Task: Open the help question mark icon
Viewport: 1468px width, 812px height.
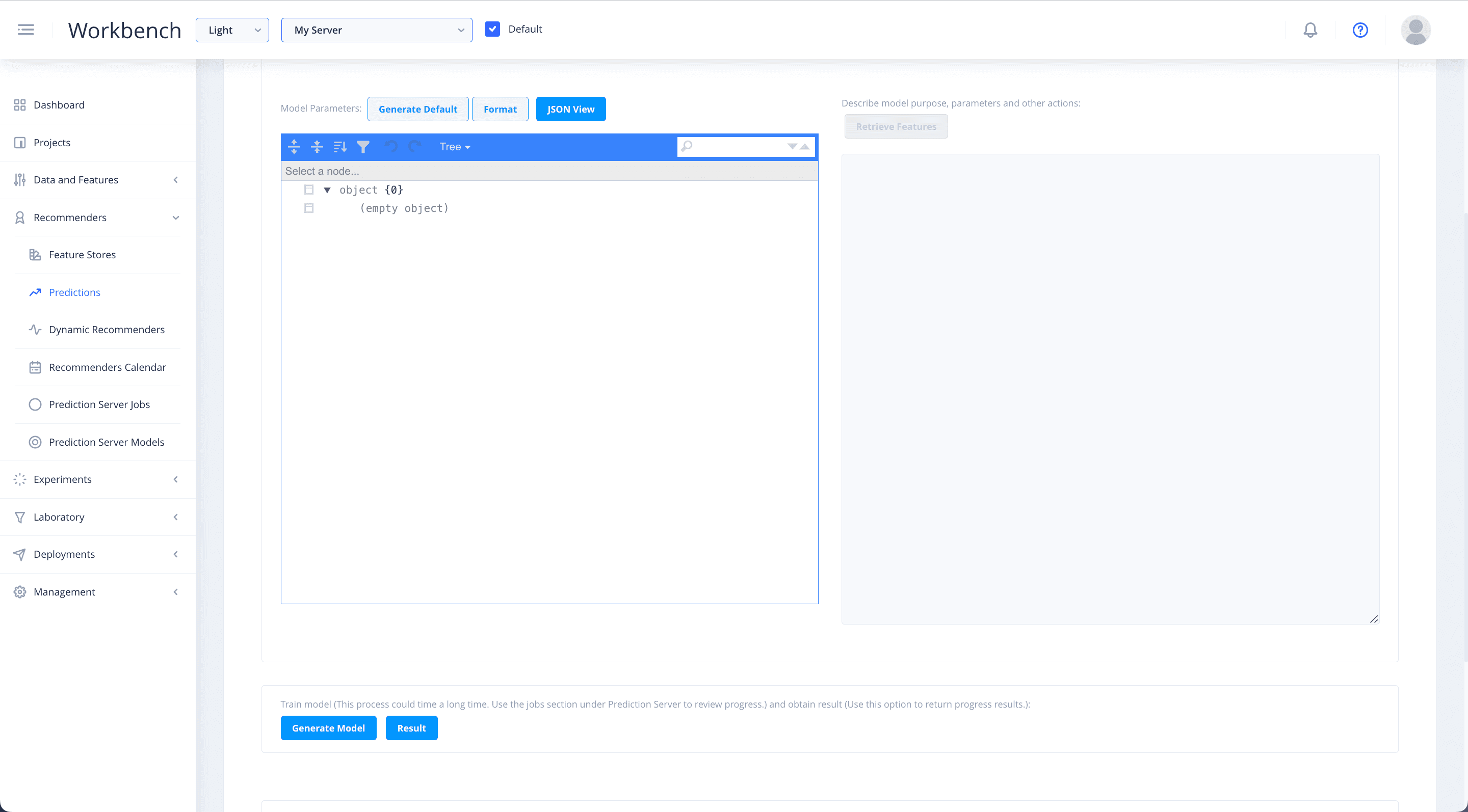Action: coord(1360,30)
